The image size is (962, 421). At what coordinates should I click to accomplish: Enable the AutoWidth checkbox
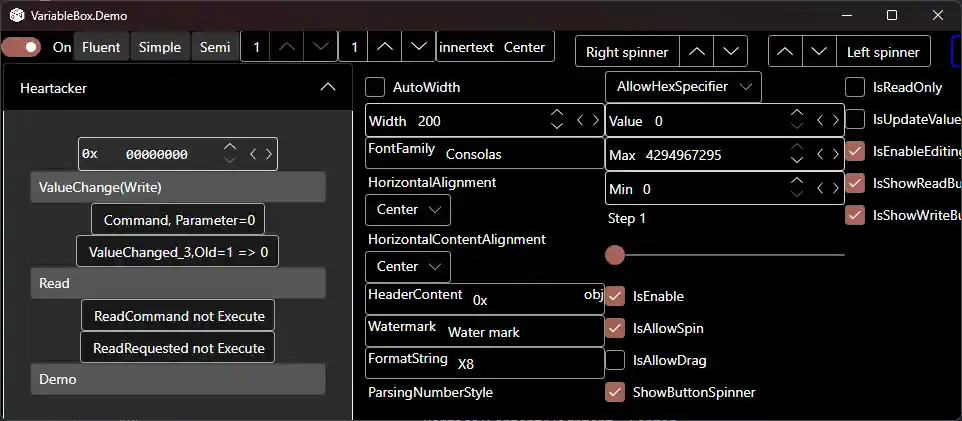click(x=376, y=87)
